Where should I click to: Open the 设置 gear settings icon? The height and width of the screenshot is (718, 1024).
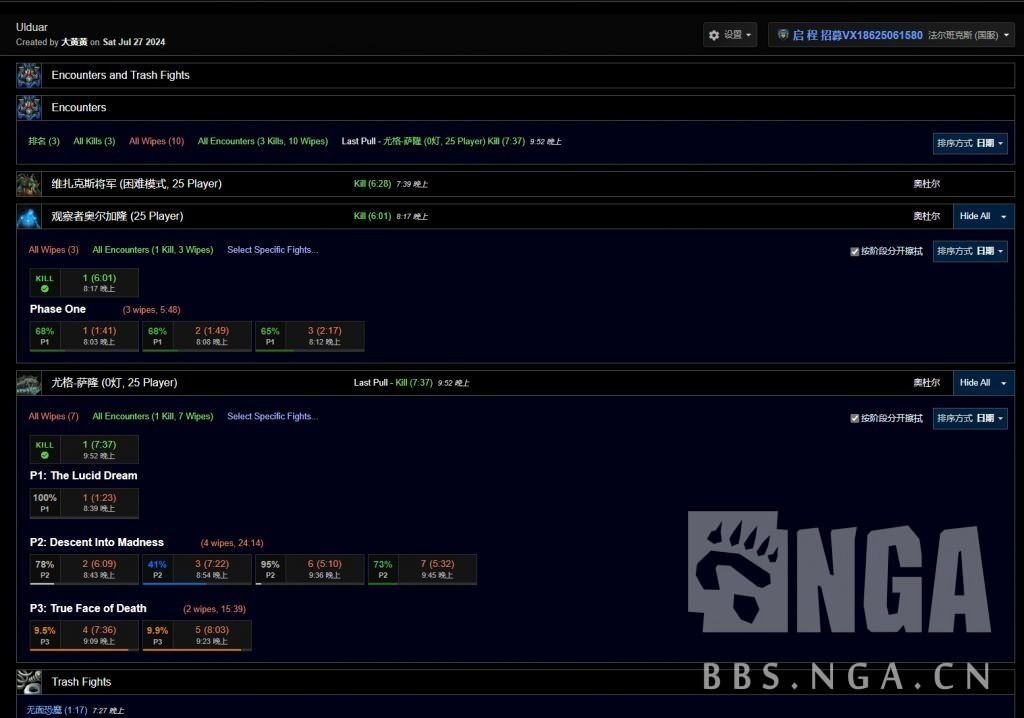(x=714, y=33)
